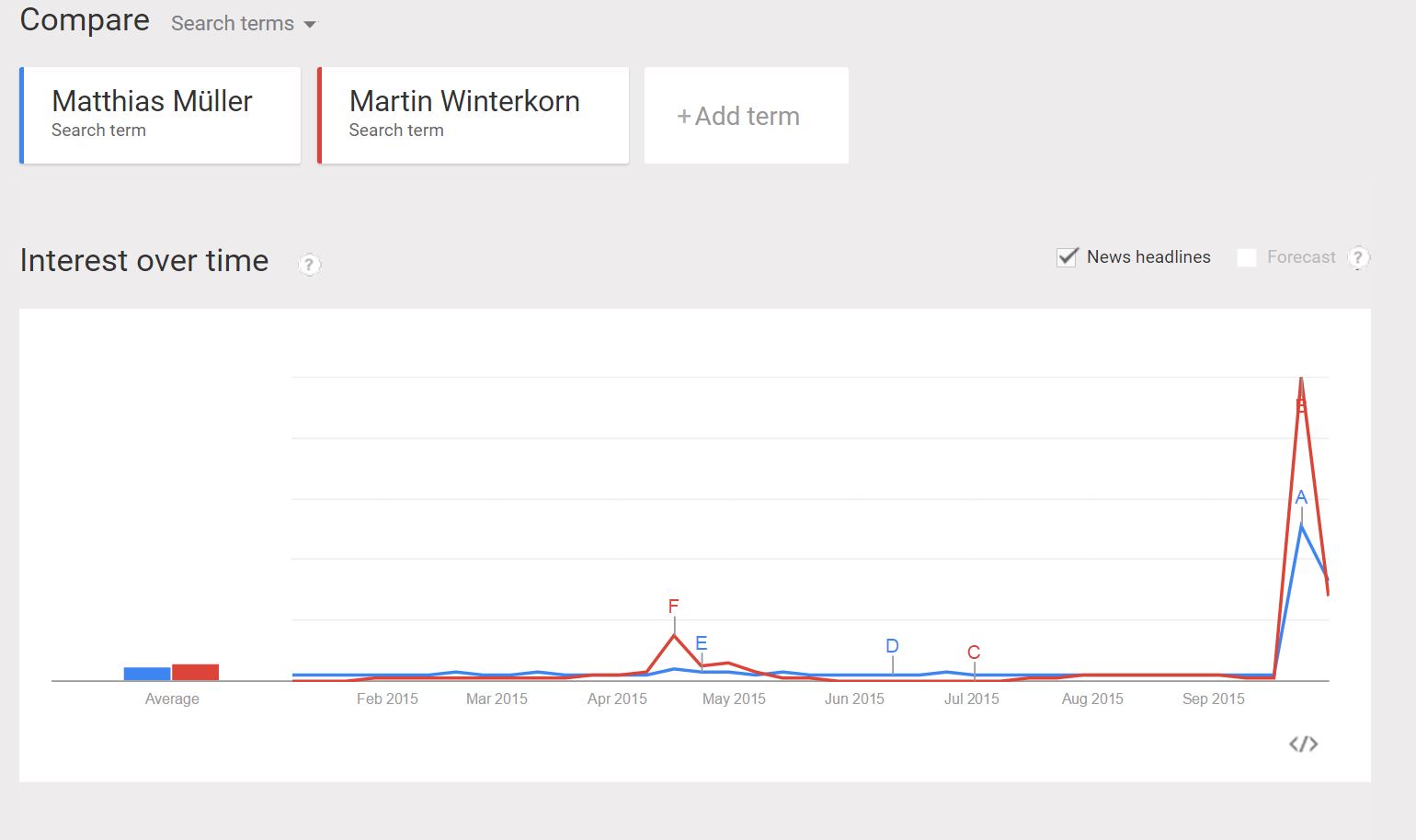
Task: Click help icon next to Forecast
Action: click(x=1358, y=257)
